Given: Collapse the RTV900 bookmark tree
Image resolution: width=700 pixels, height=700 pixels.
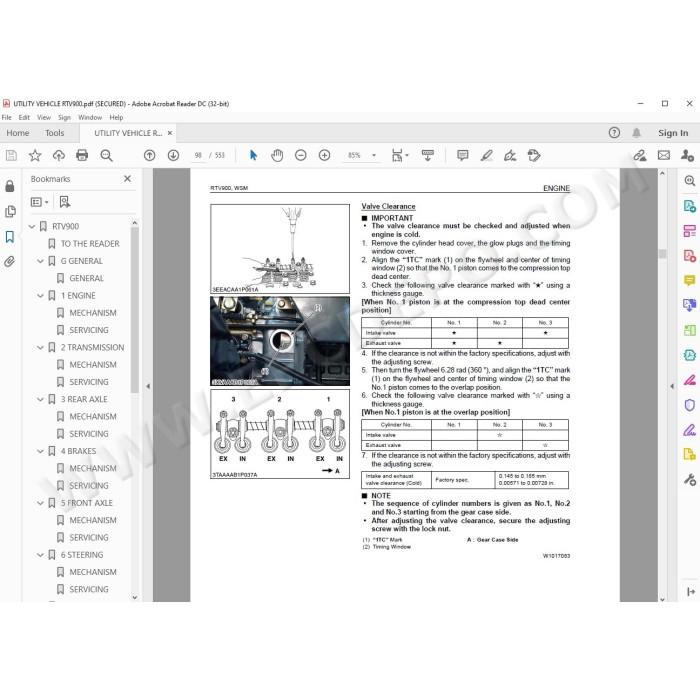Looking at the screenshot, I should pyautogui.click(x=32, y=226).
